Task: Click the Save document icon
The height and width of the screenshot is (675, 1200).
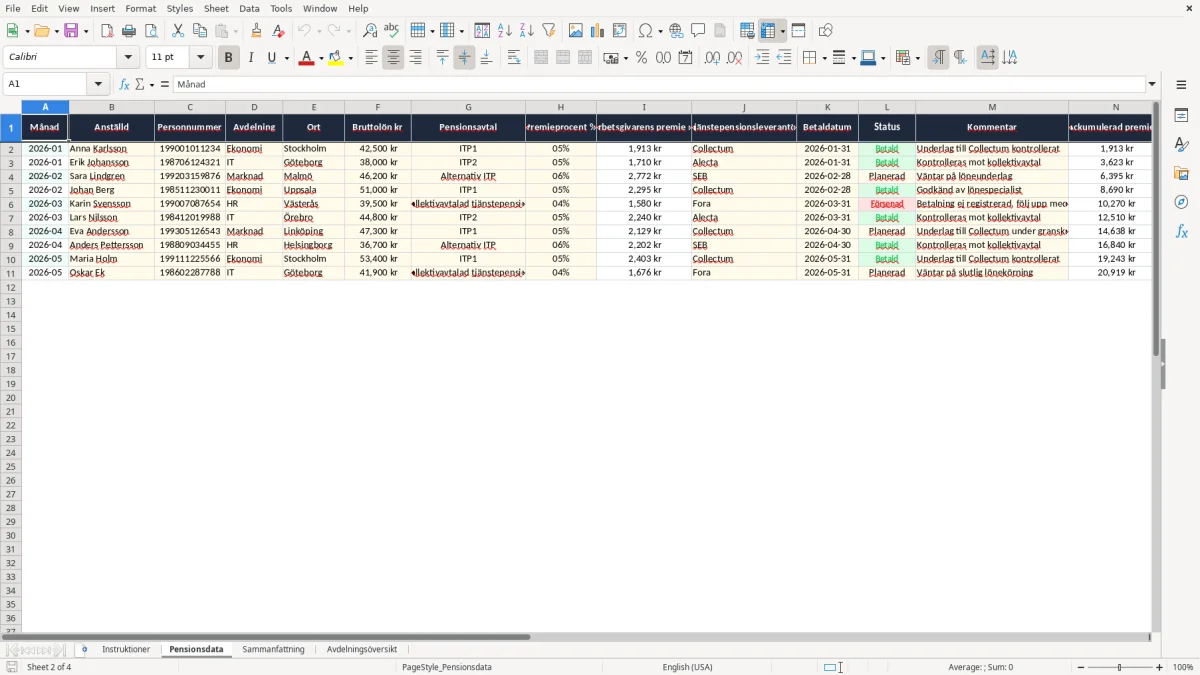Action: coord(71,31)
